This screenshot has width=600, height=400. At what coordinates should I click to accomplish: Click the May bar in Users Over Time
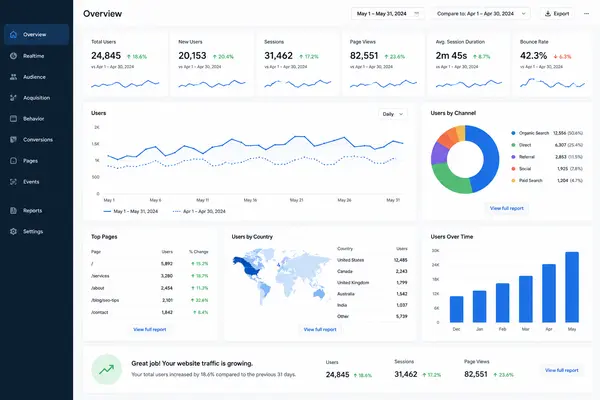[x=572, y=287]
